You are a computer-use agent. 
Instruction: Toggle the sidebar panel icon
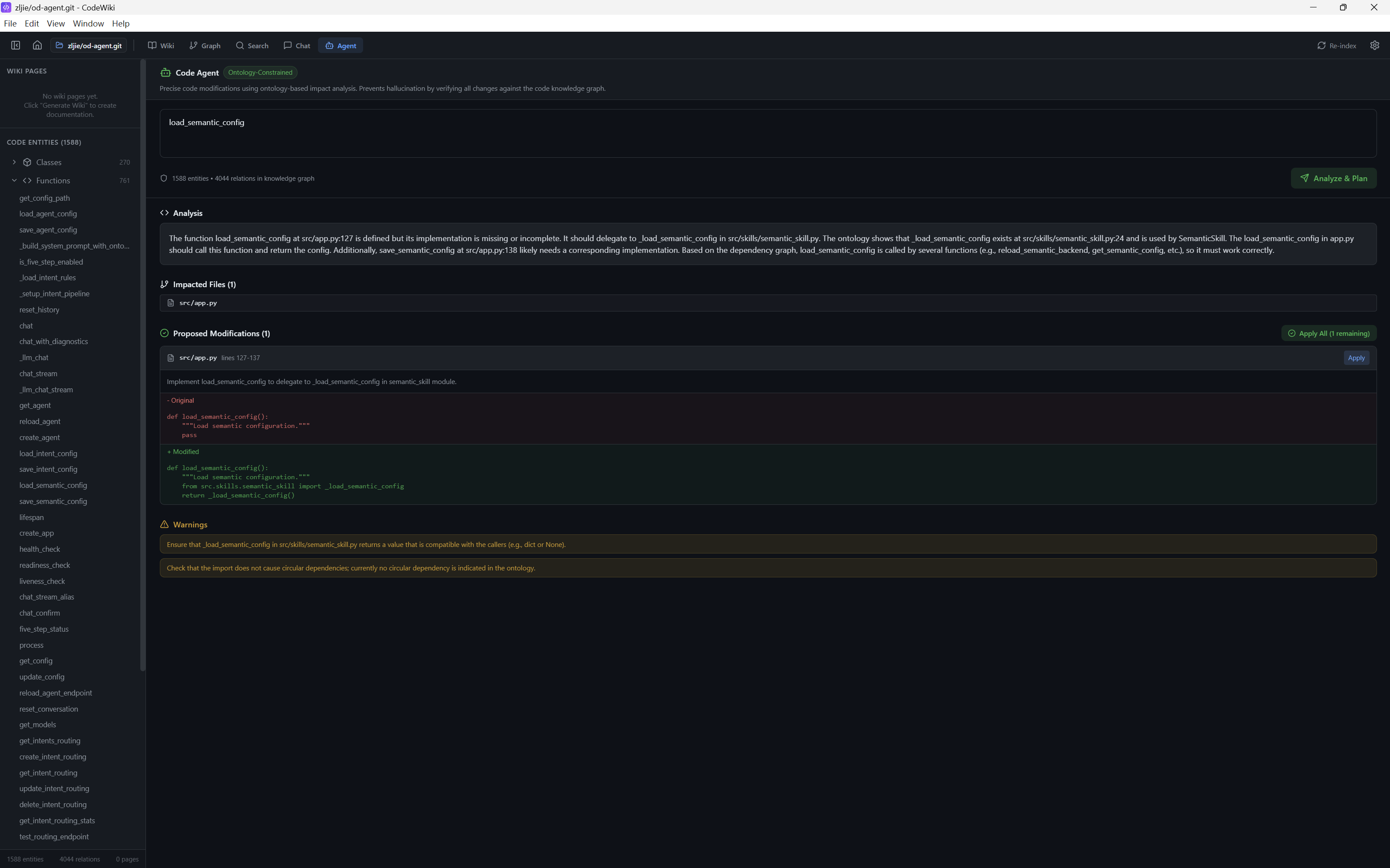click(16, 45)
